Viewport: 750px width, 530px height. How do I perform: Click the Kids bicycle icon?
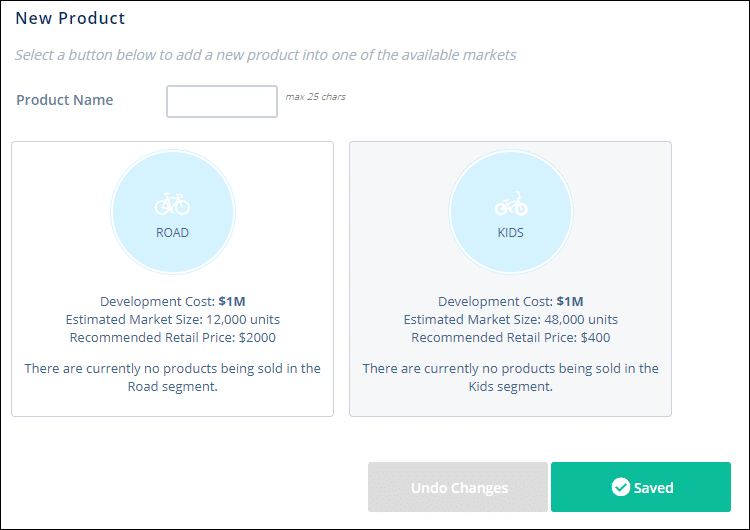pos(510,205)
